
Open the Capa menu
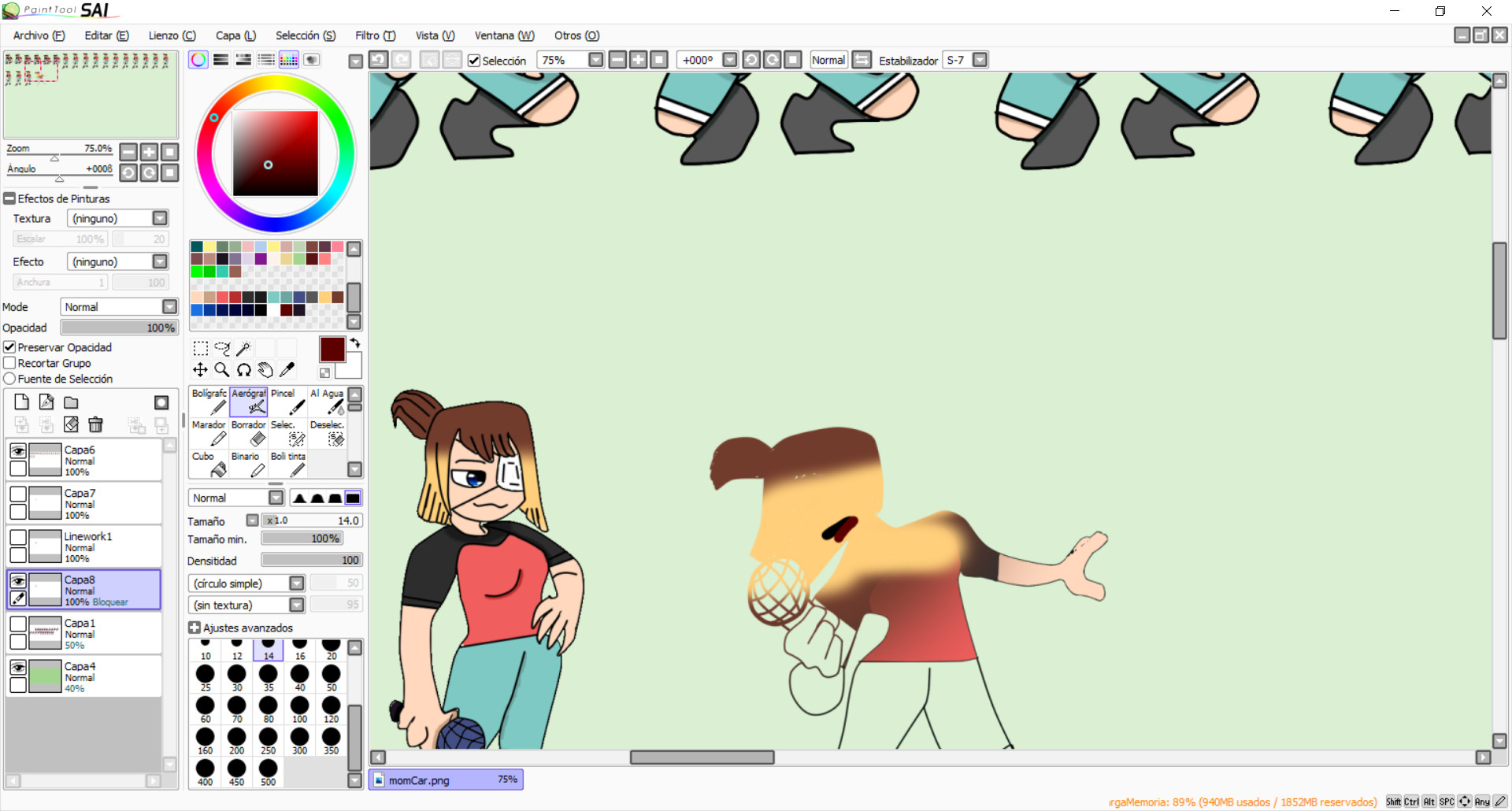(x=235, y=35)
